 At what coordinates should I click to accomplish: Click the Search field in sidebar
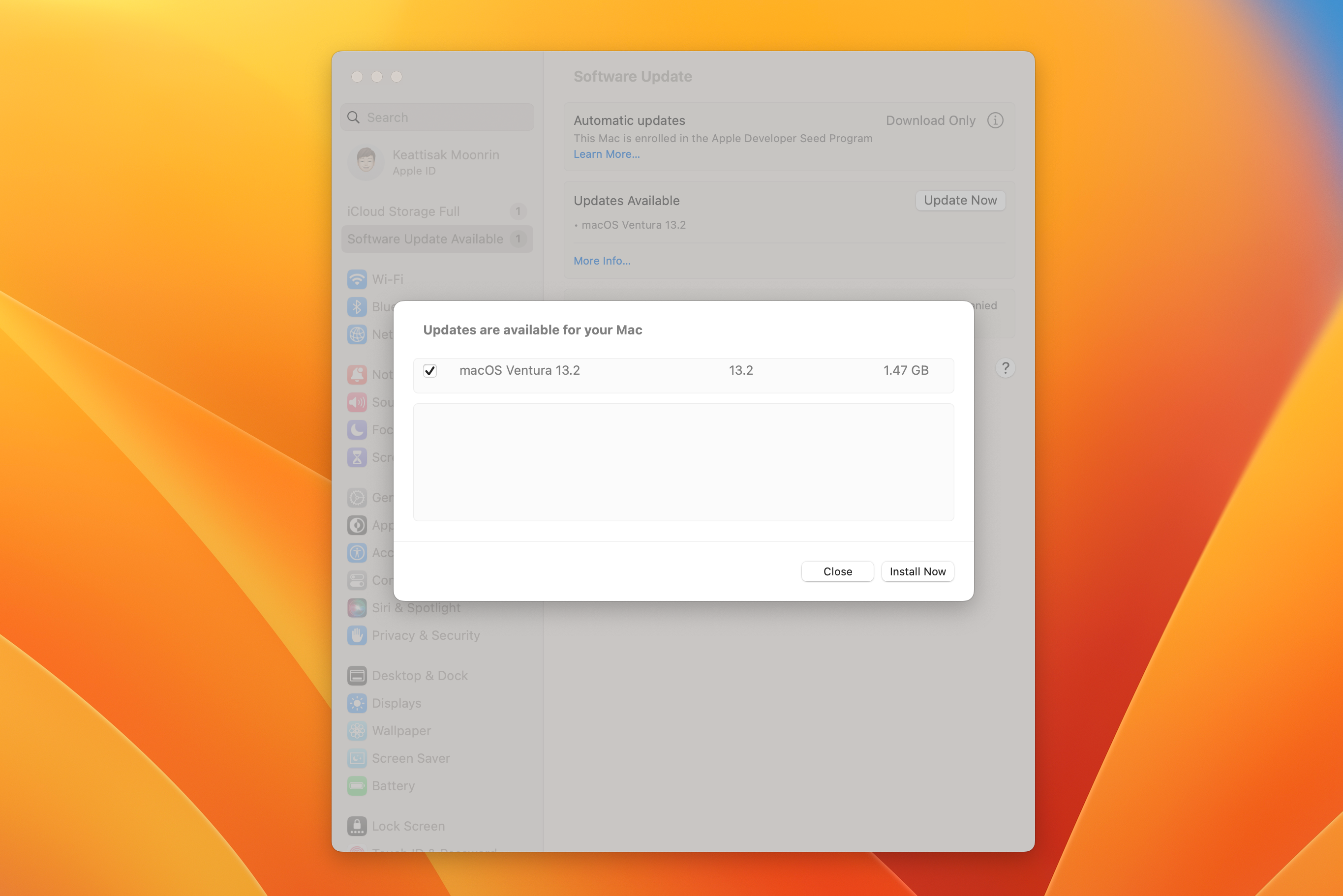446,118
